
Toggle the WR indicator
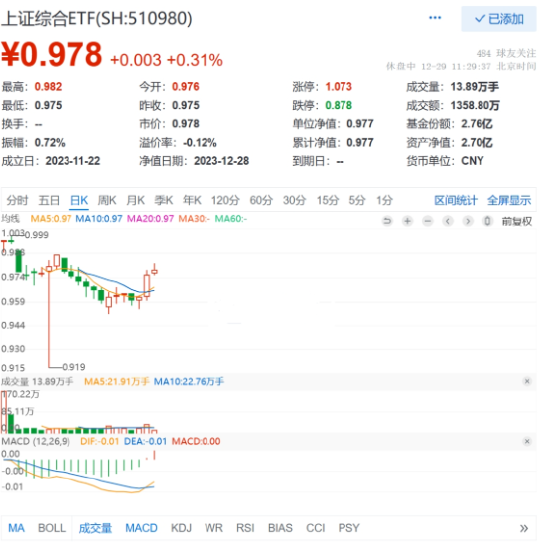pos(214,528)
